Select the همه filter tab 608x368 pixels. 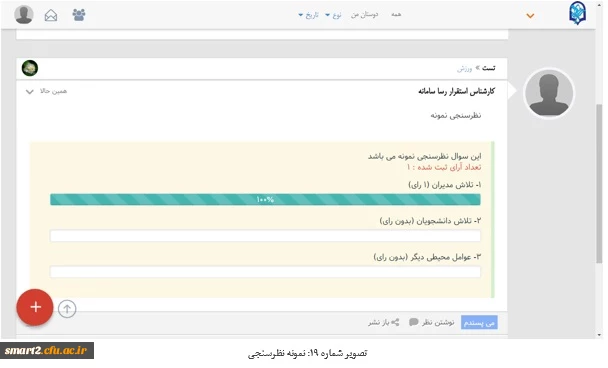pyautogui.click(x=396, y=14)
